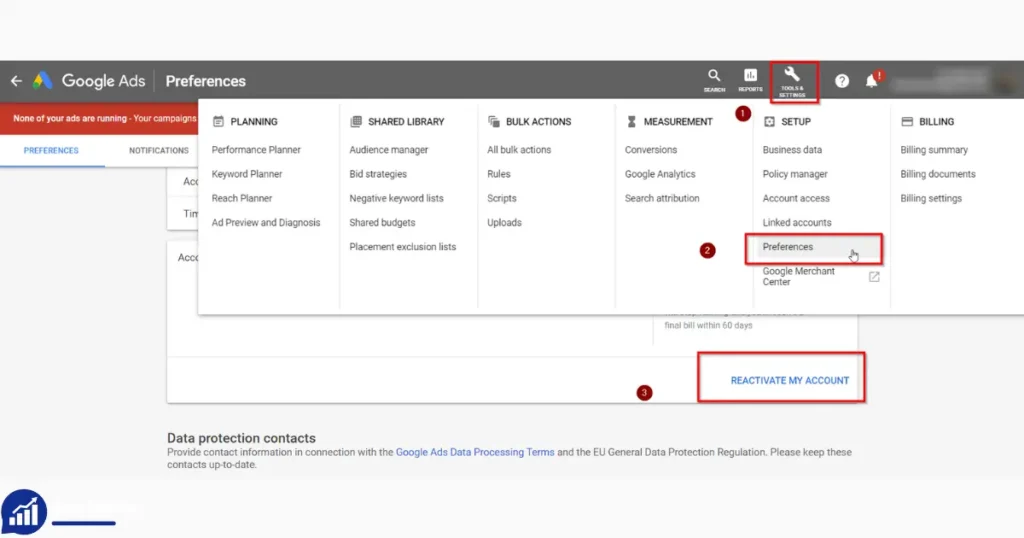Click the Preferences page title
Image resolution: width=1024 pixels, height=538 pixels.
click(x=206, y=81)
